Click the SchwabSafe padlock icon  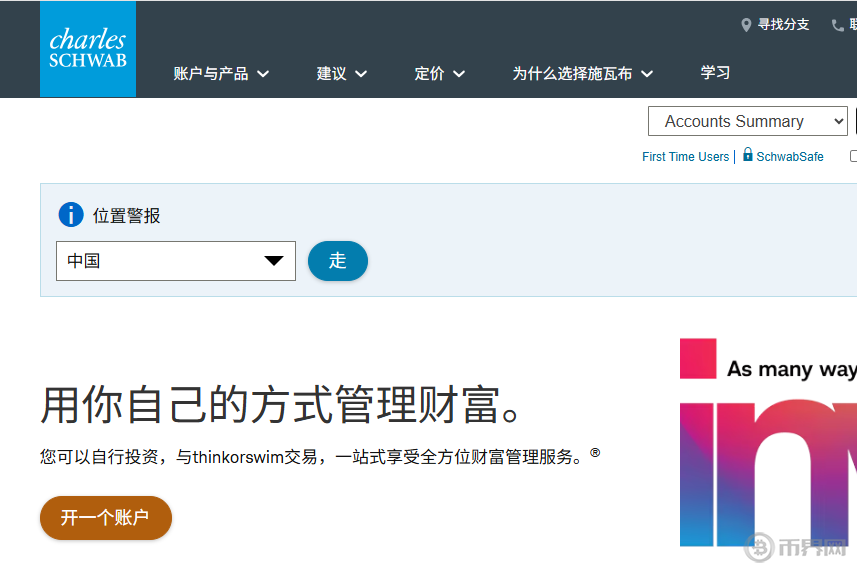748,155
